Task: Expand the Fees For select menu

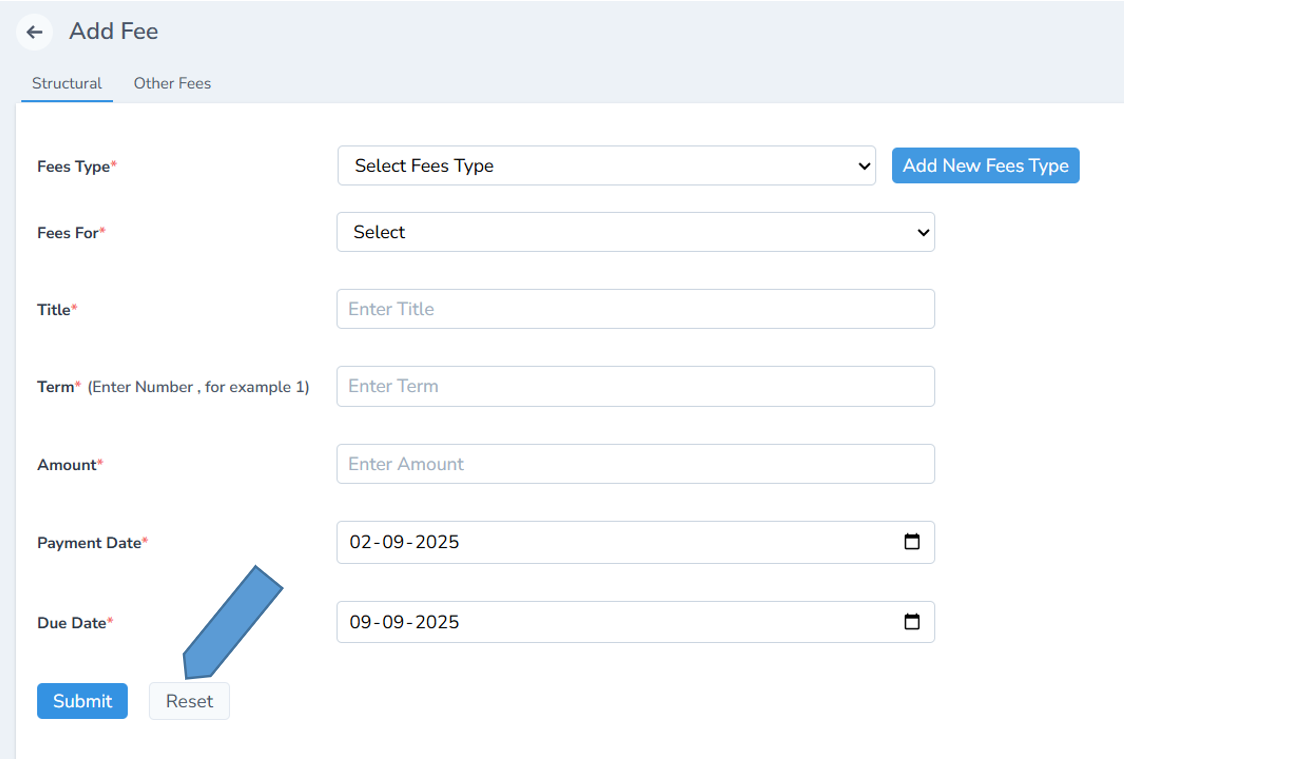Action: [x=635, y=231]
